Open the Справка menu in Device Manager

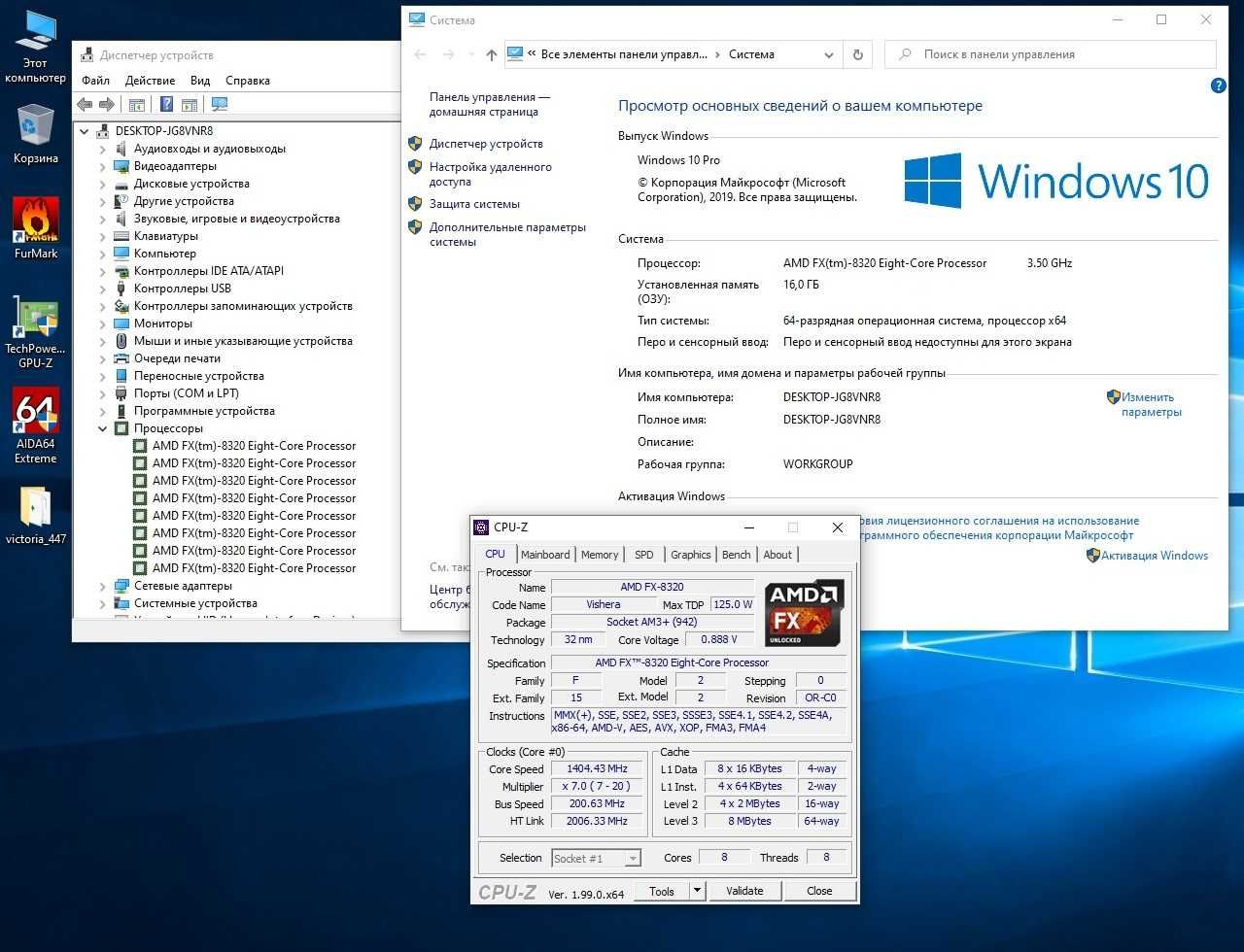click(x=248, y=81)
